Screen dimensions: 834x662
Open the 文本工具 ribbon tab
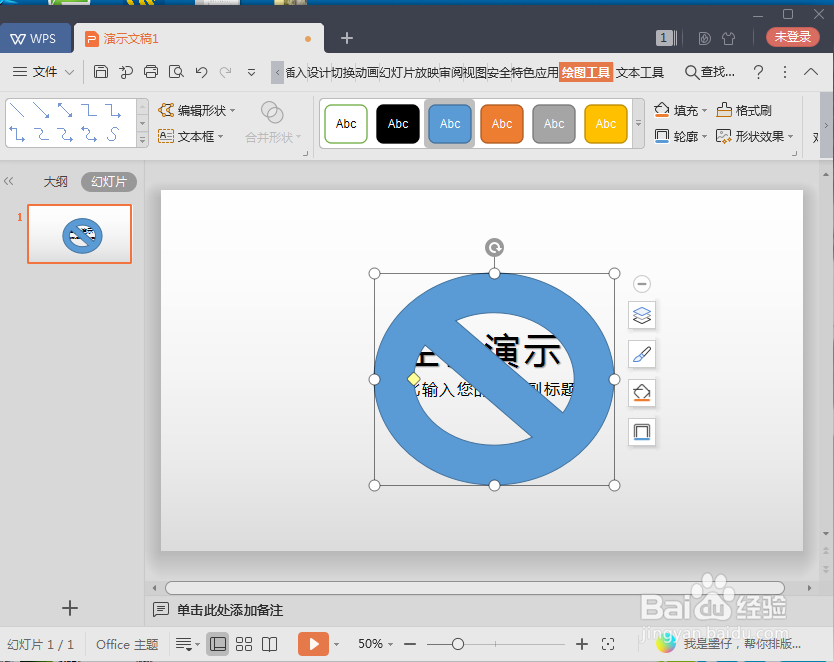640,72
